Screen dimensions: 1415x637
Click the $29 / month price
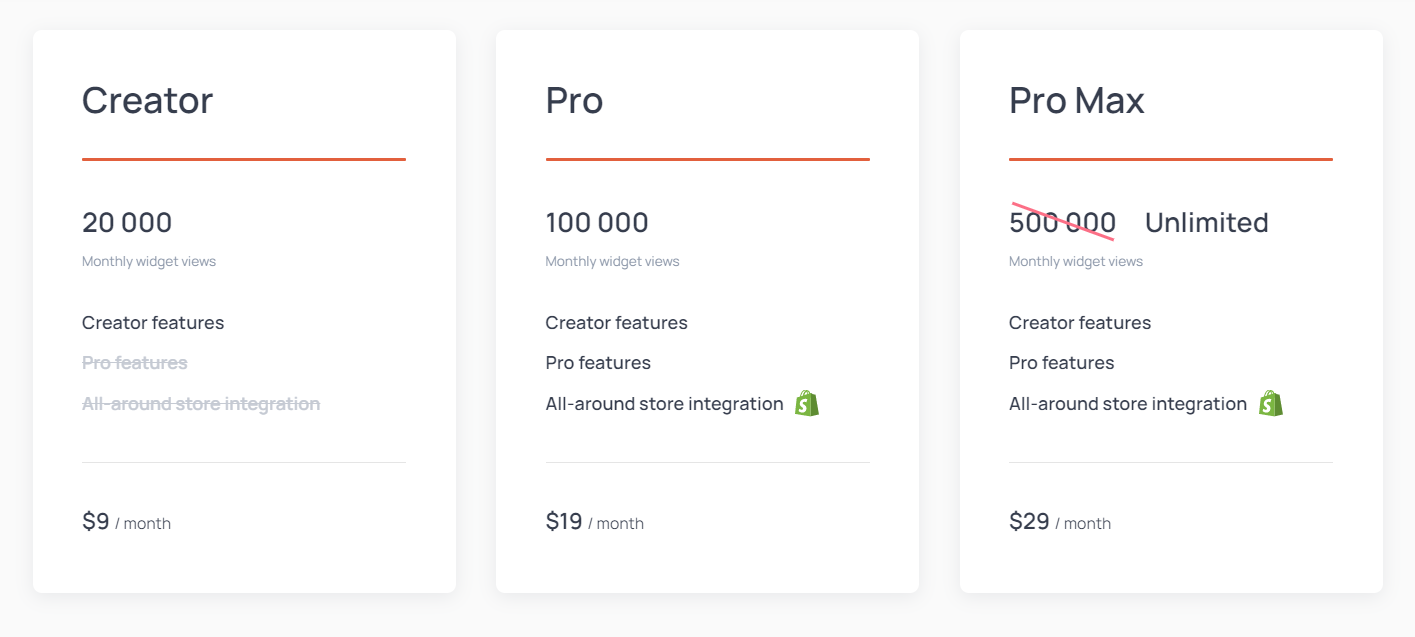pos(1060,522)
